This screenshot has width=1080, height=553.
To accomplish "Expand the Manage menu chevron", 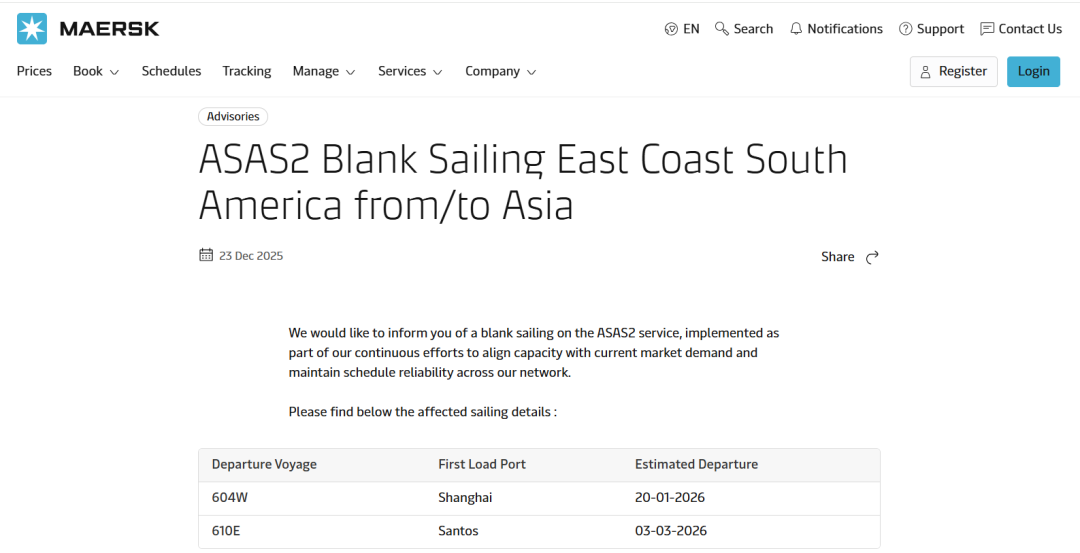I will tap(351, 72).
